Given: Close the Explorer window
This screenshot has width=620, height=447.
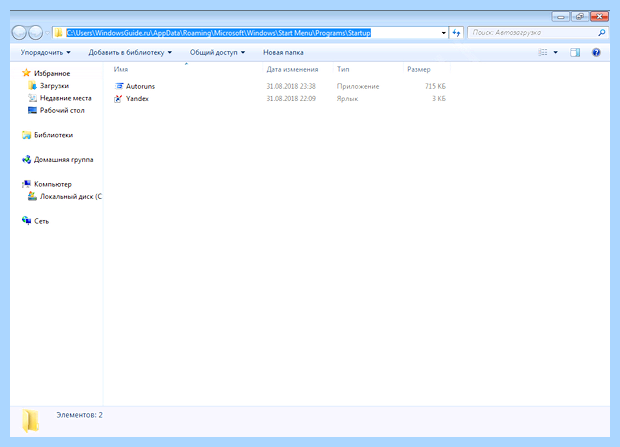Looking at the screenshot, I should coord(599,17).
